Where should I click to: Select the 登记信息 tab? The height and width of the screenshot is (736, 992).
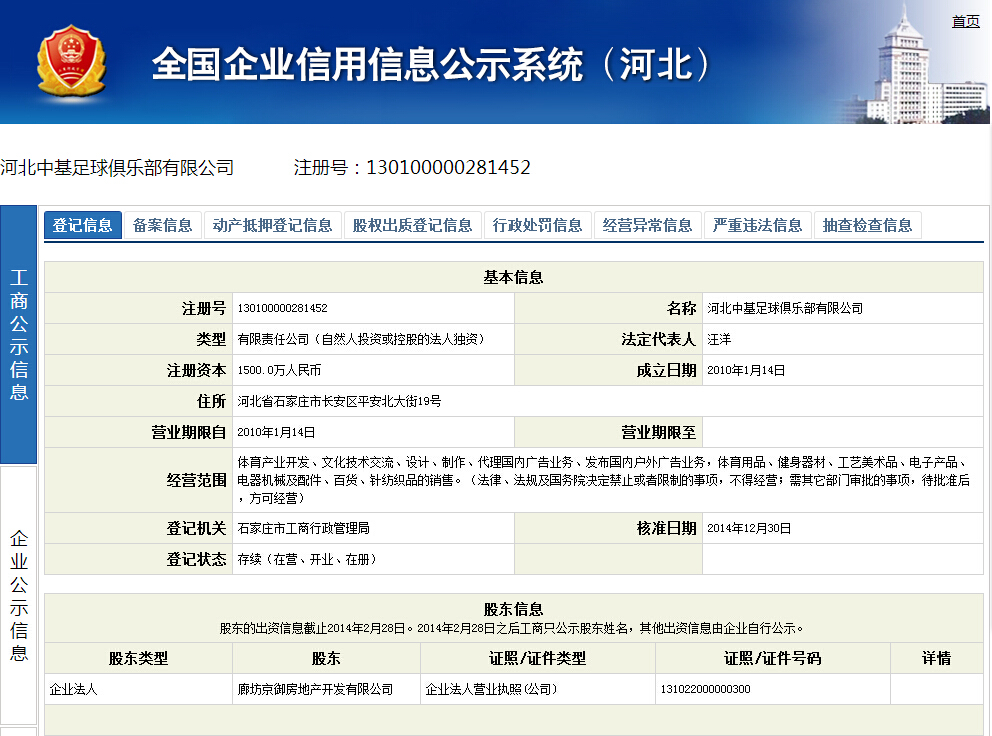[x=82, y=225]
